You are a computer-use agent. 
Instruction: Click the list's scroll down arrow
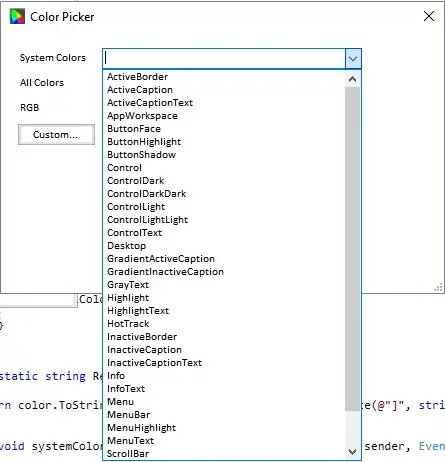tap(352, 452)
